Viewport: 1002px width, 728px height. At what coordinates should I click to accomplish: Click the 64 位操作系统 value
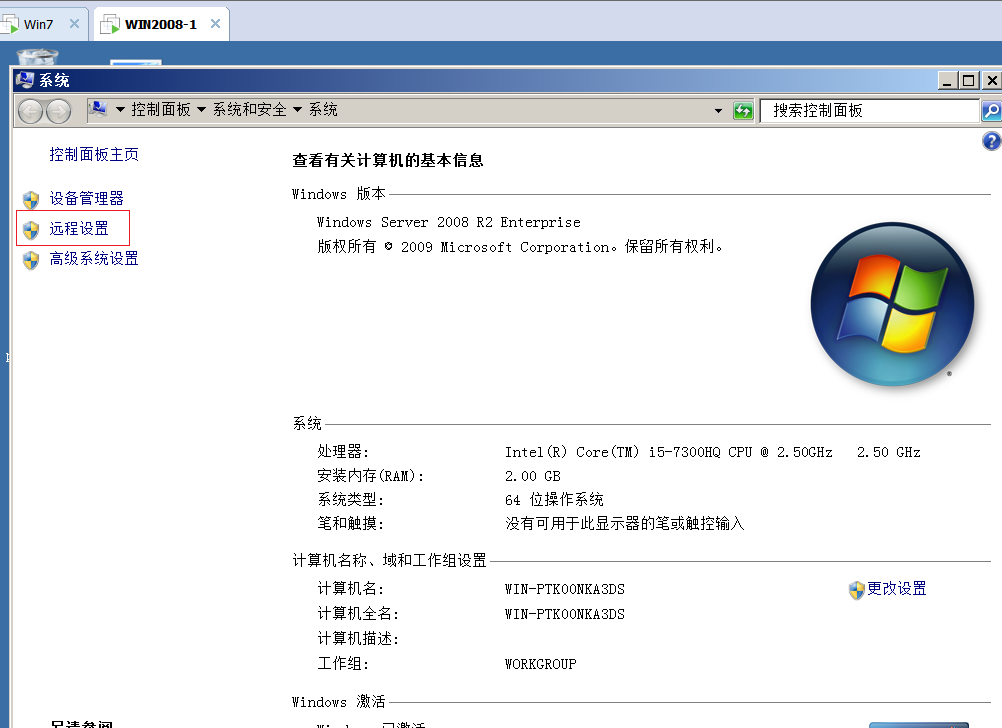pos(554,500)
